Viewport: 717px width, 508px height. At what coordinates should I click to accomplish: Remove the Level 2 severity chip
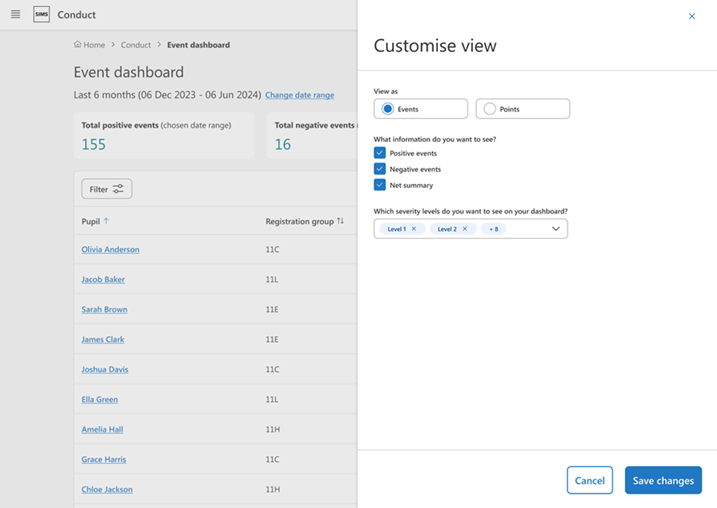(465, 229)
